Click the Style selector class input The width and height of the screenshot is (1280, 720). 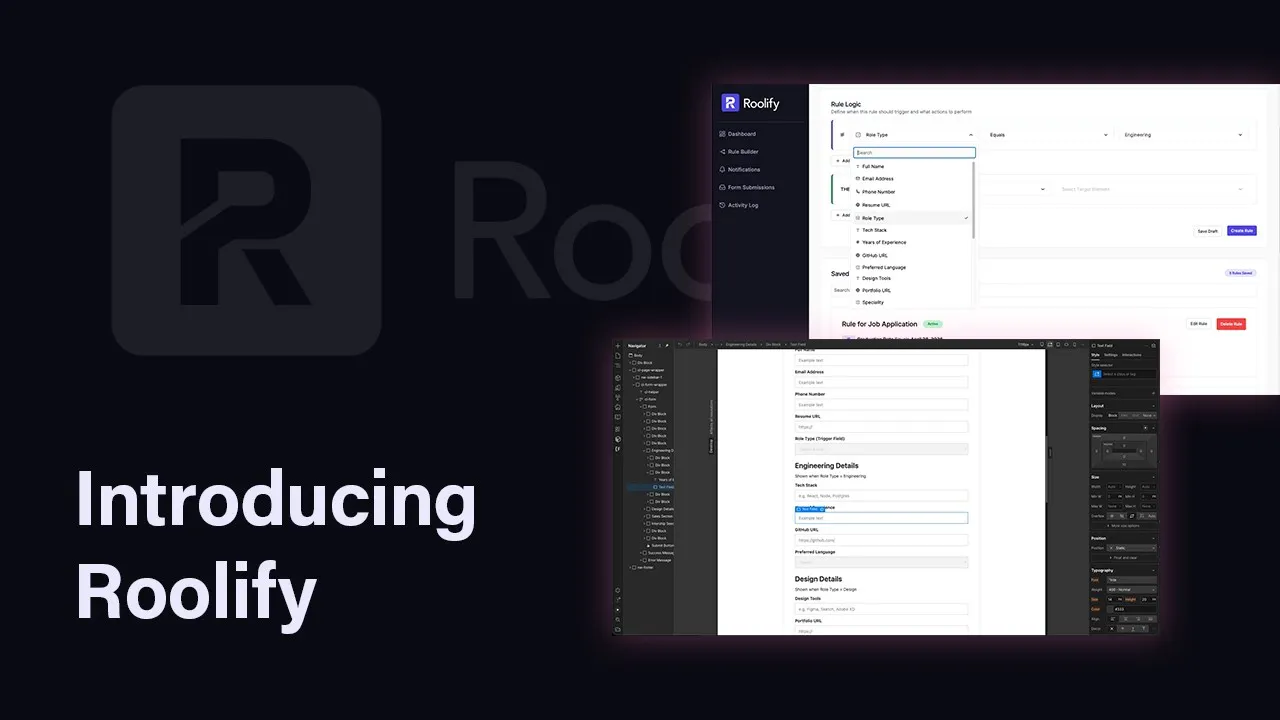coord(1128,374)
